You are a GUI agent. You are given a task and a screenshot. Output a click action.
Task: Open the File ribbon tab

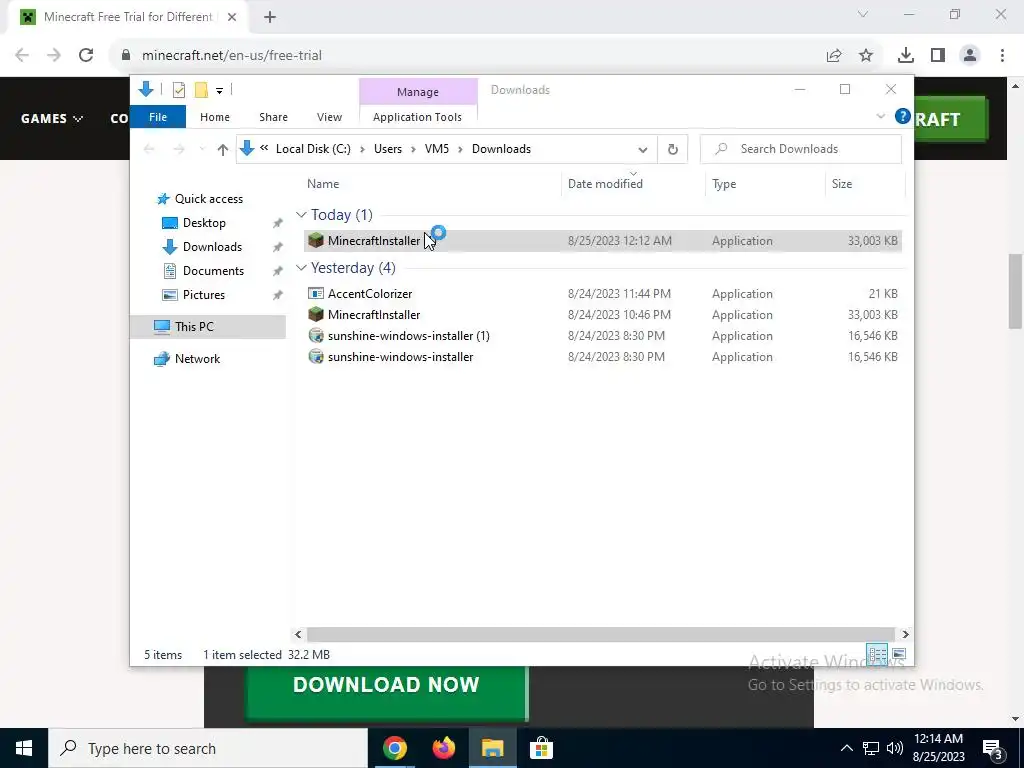(x=157, y=117)
